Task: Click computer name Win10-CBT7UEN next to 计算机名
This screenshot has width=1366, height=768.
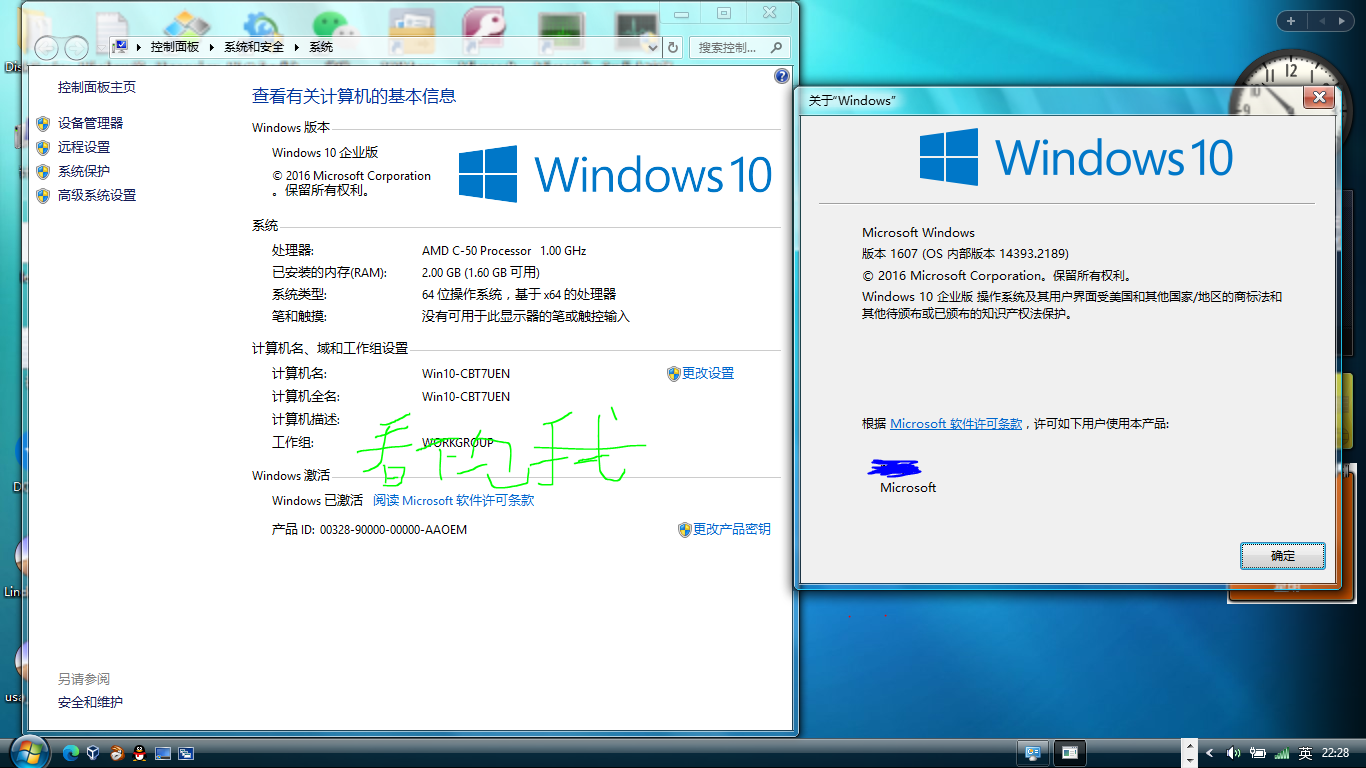Action: [x=466, y=374]
